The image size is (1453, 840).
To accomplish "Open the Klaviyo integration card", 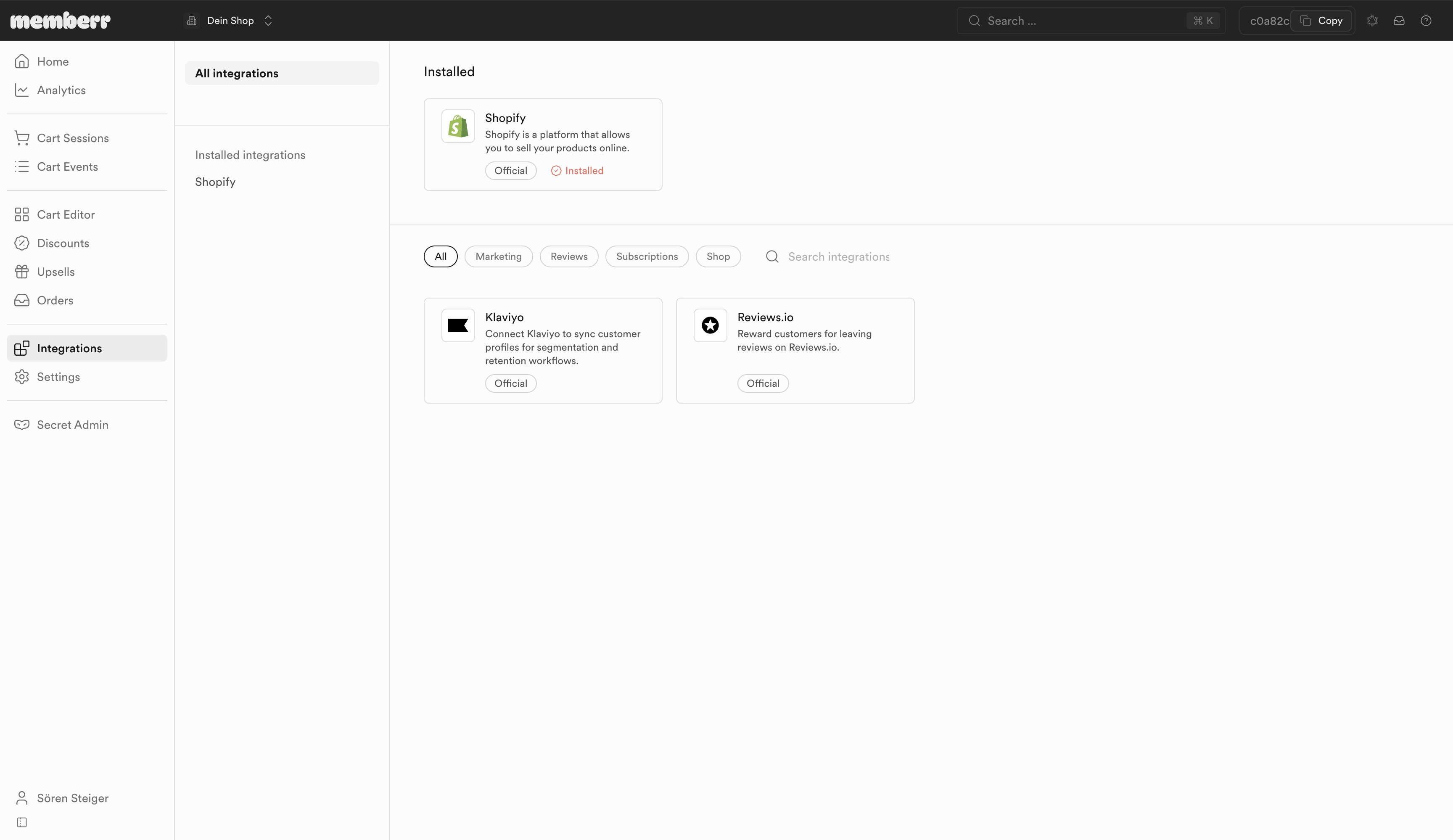I will click(x=543, y=351).
